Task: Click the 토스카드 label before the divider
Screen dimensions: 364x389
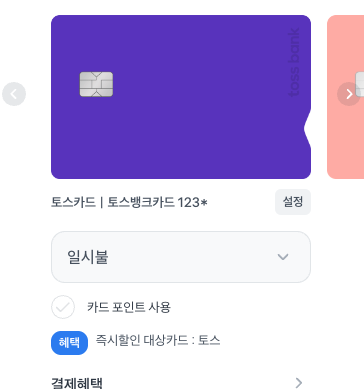Action: (x=73, y=202)
